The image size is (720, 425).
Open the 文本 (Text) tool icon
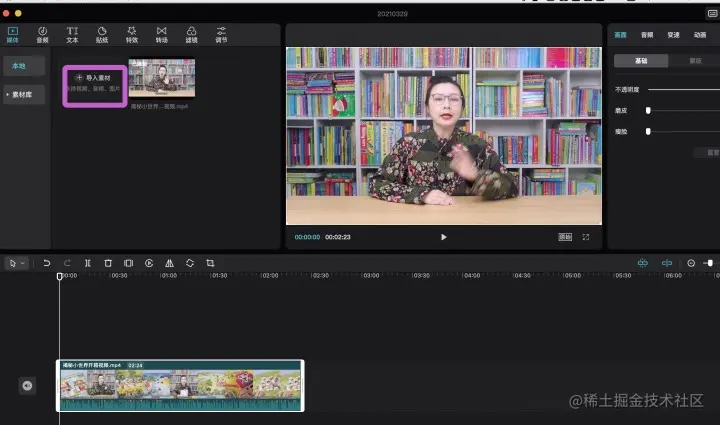(x=72, y=34)
